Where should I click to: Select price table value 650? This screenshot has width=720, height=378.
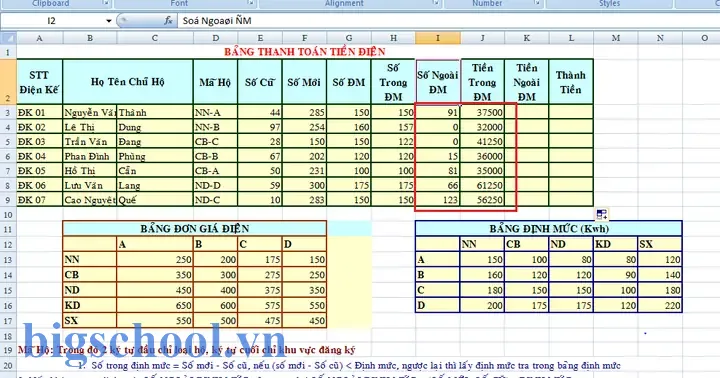pos(155,305)
